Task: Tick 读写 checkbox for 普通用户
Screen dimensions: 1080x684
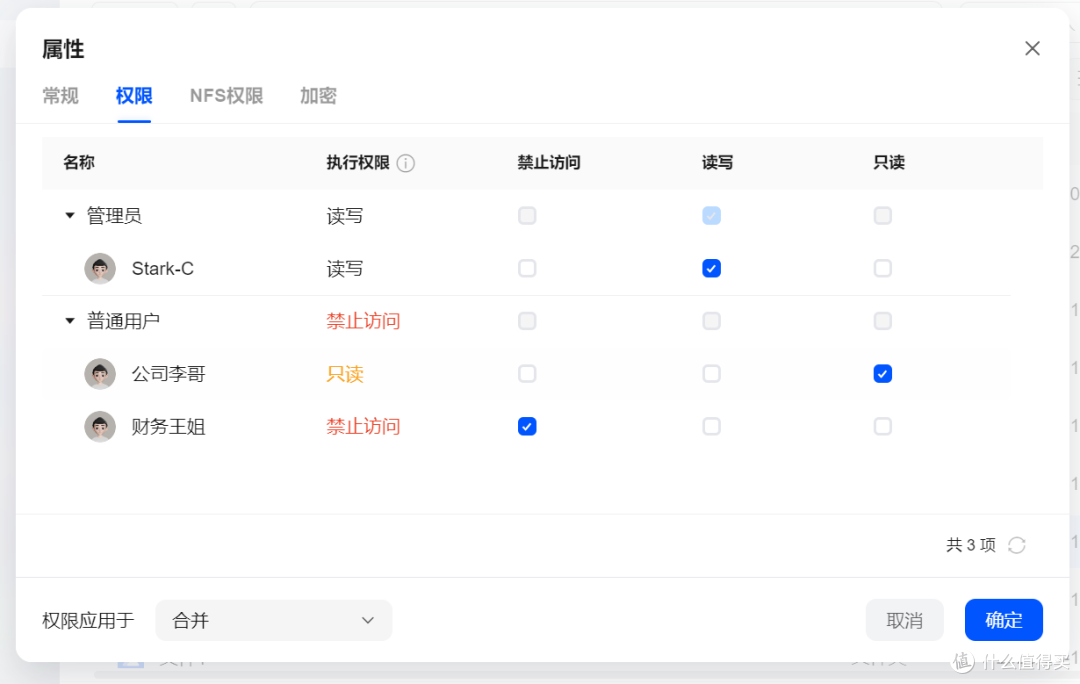Action: [712, 321]
